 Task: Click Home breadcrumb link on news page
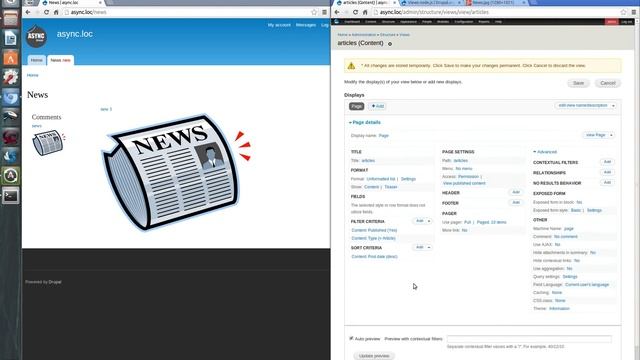pos(33,75)
